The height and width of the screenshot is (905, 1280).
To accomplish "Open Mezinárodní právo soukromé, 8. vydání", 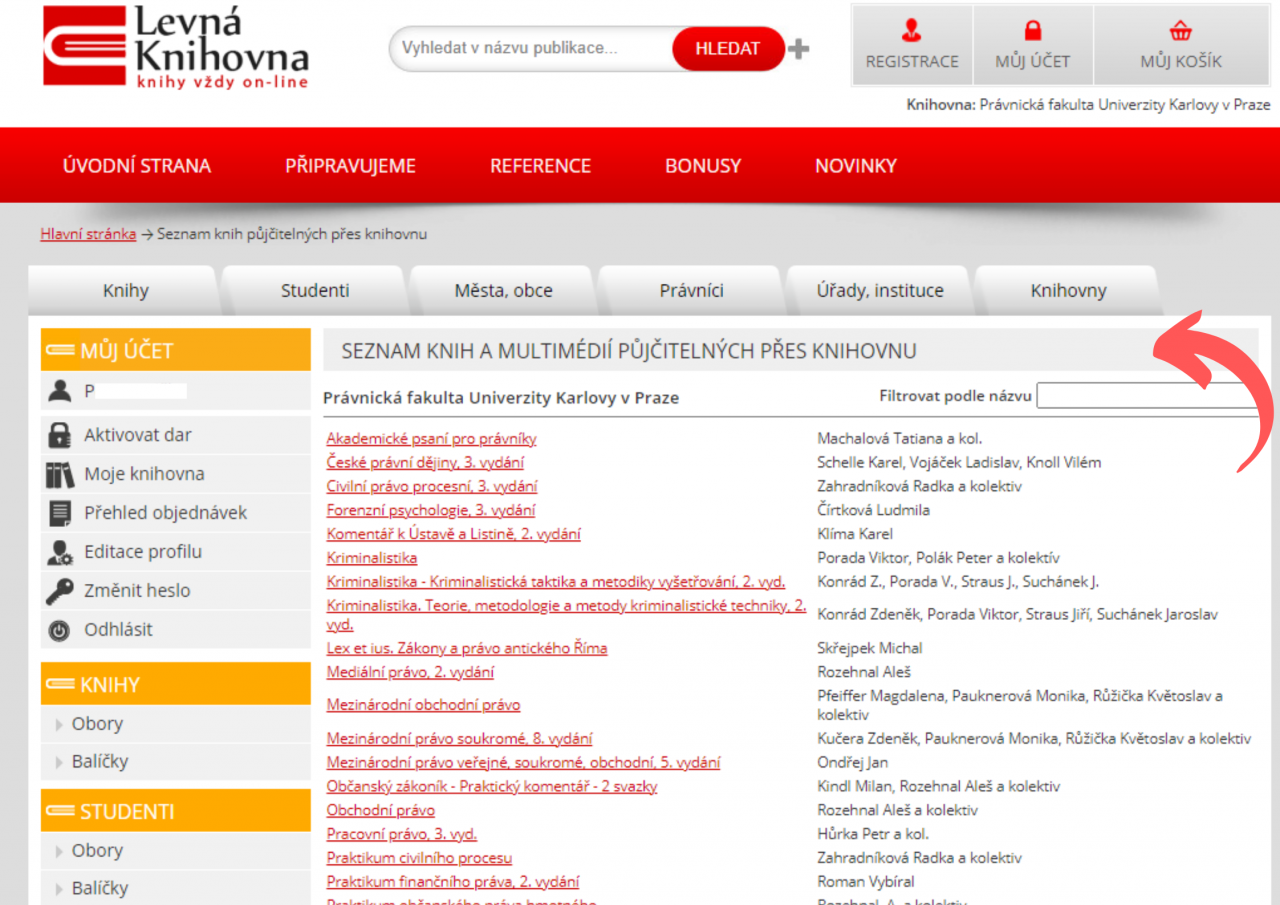I will tap(459, 739).
